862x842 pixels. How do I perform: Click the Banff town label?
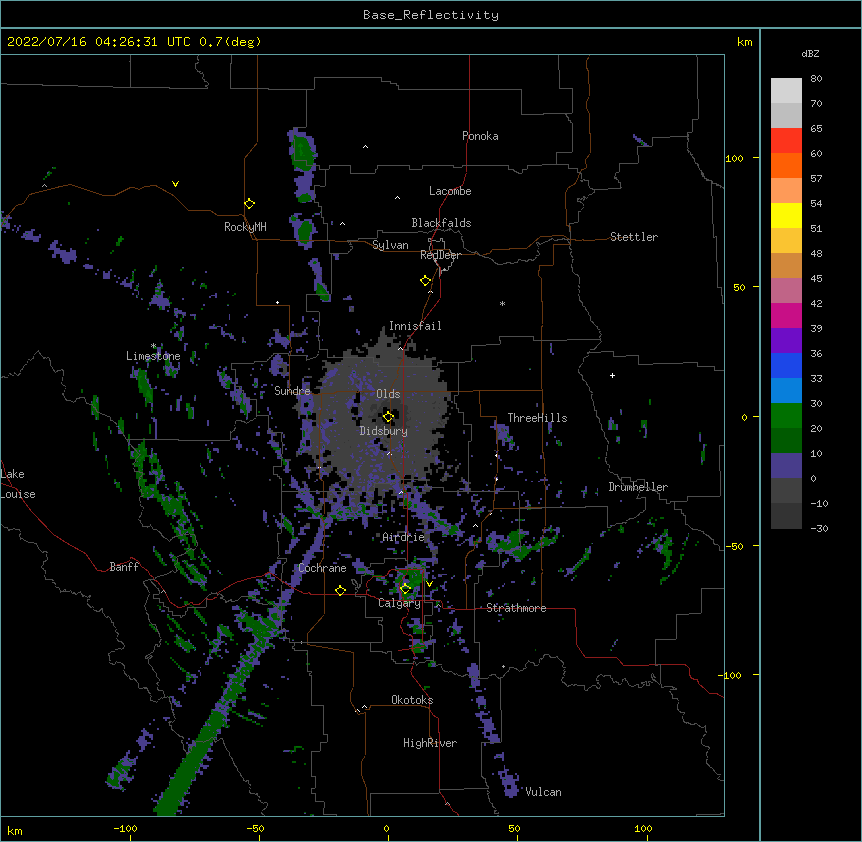[124, 567]
